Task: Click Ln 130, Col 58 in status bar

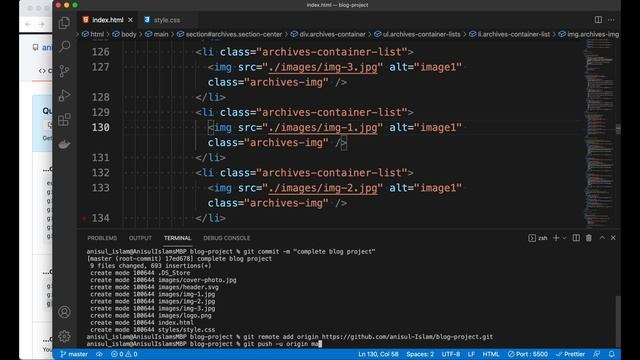Action: (378, 354)
